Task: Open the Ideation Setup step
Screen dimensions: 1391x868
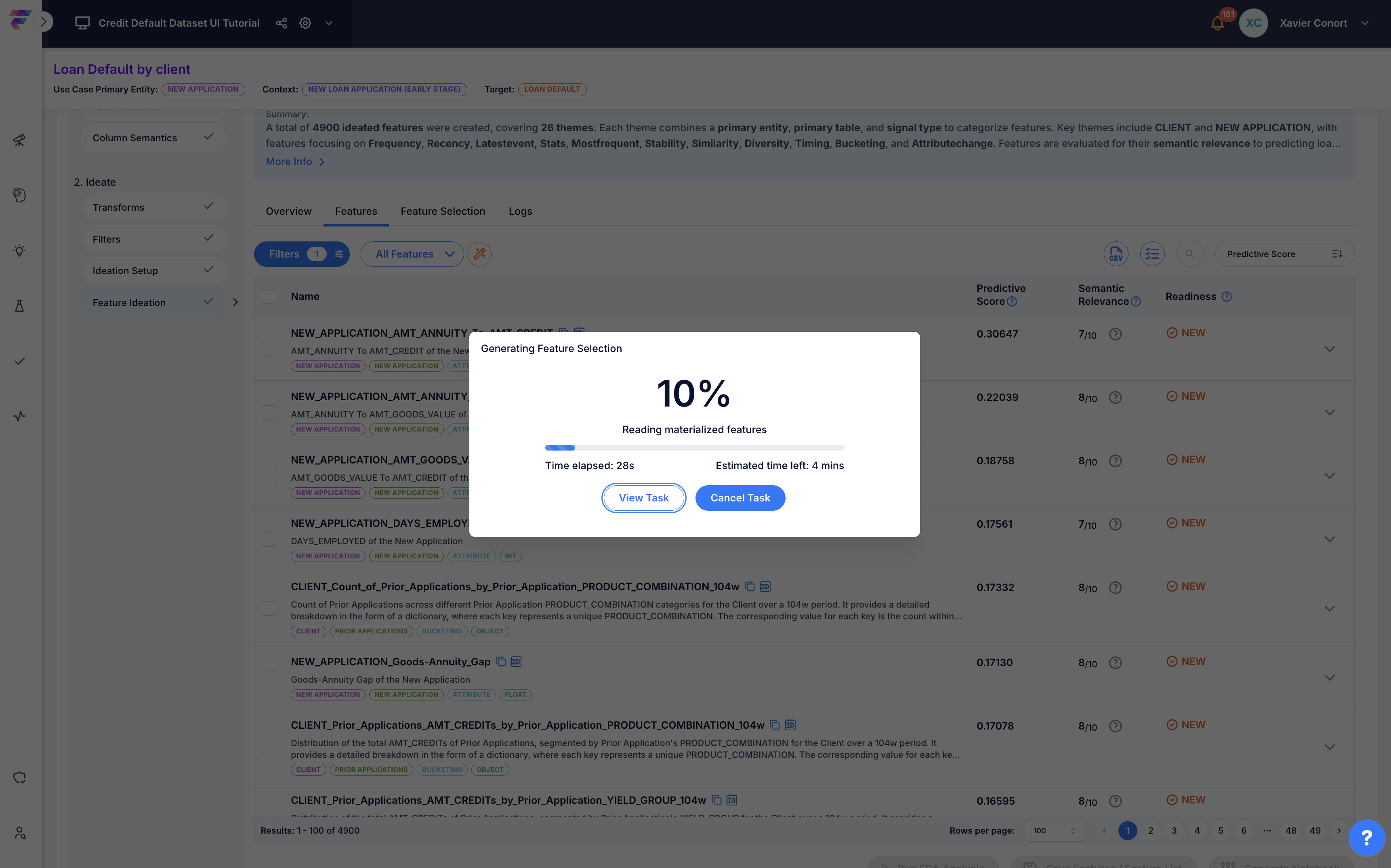Action: pos(153,270)
